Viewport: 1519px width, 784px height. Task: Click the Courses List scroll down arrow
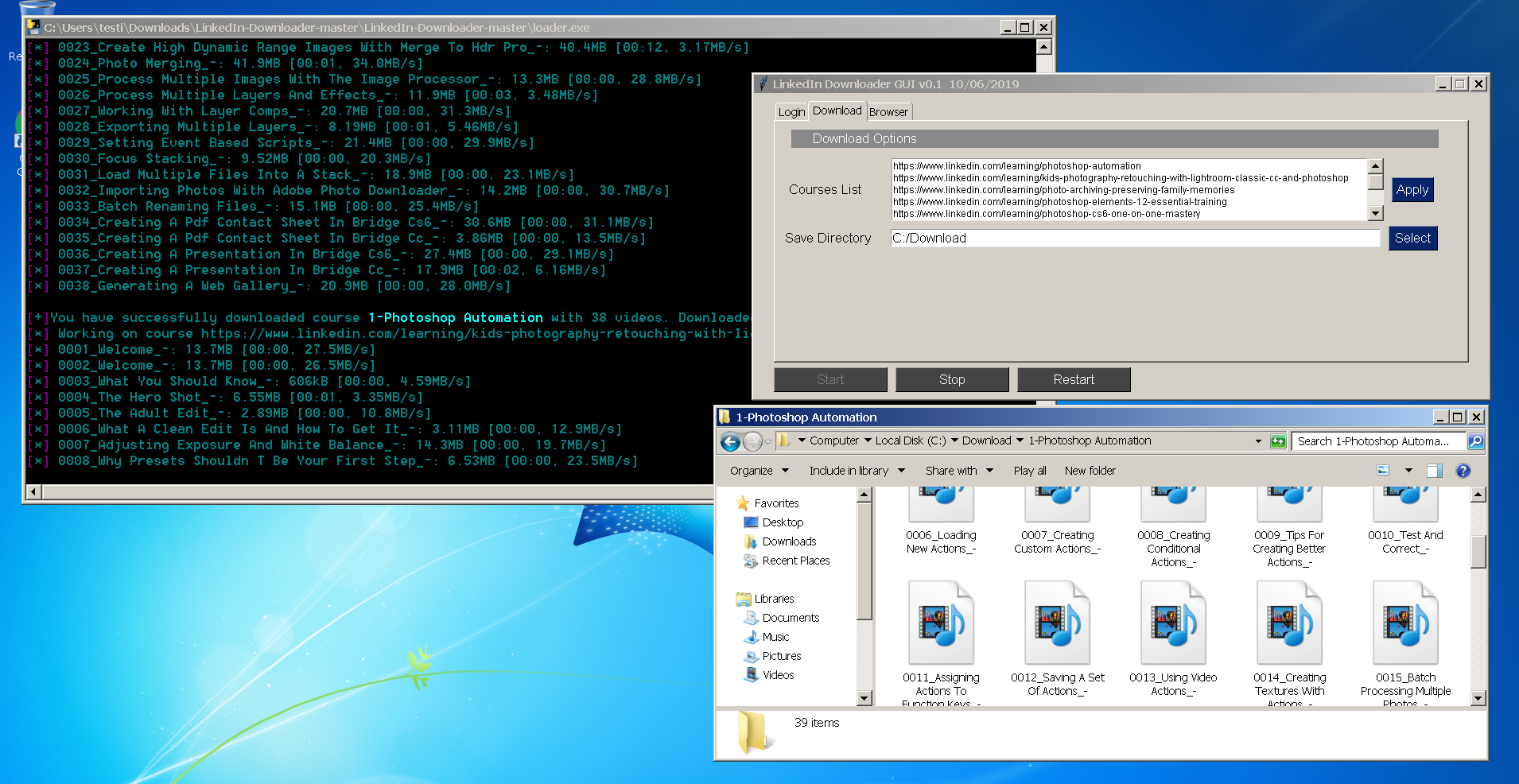tap(1376, 213)
